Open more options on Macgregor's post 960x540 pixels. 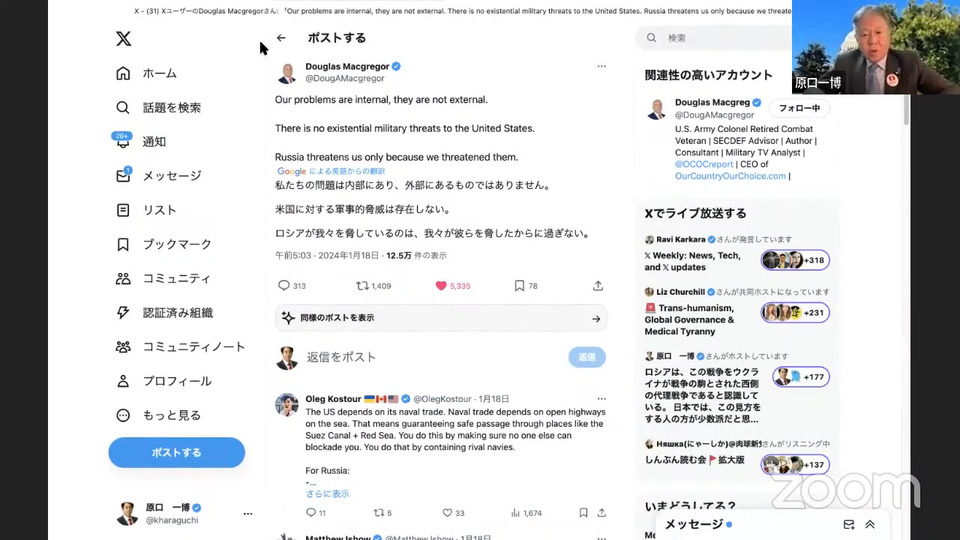601,66
